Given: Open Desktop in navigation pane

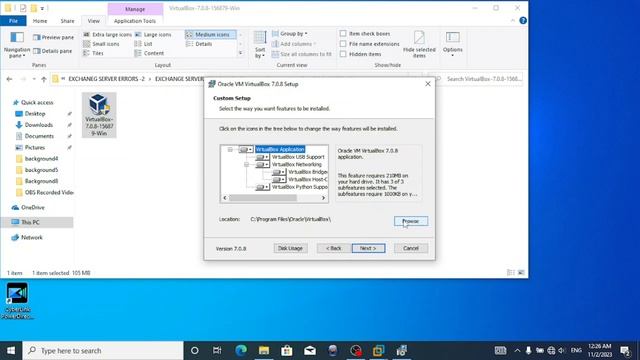Looking at the screenshot, I should (x=35, y=113).
